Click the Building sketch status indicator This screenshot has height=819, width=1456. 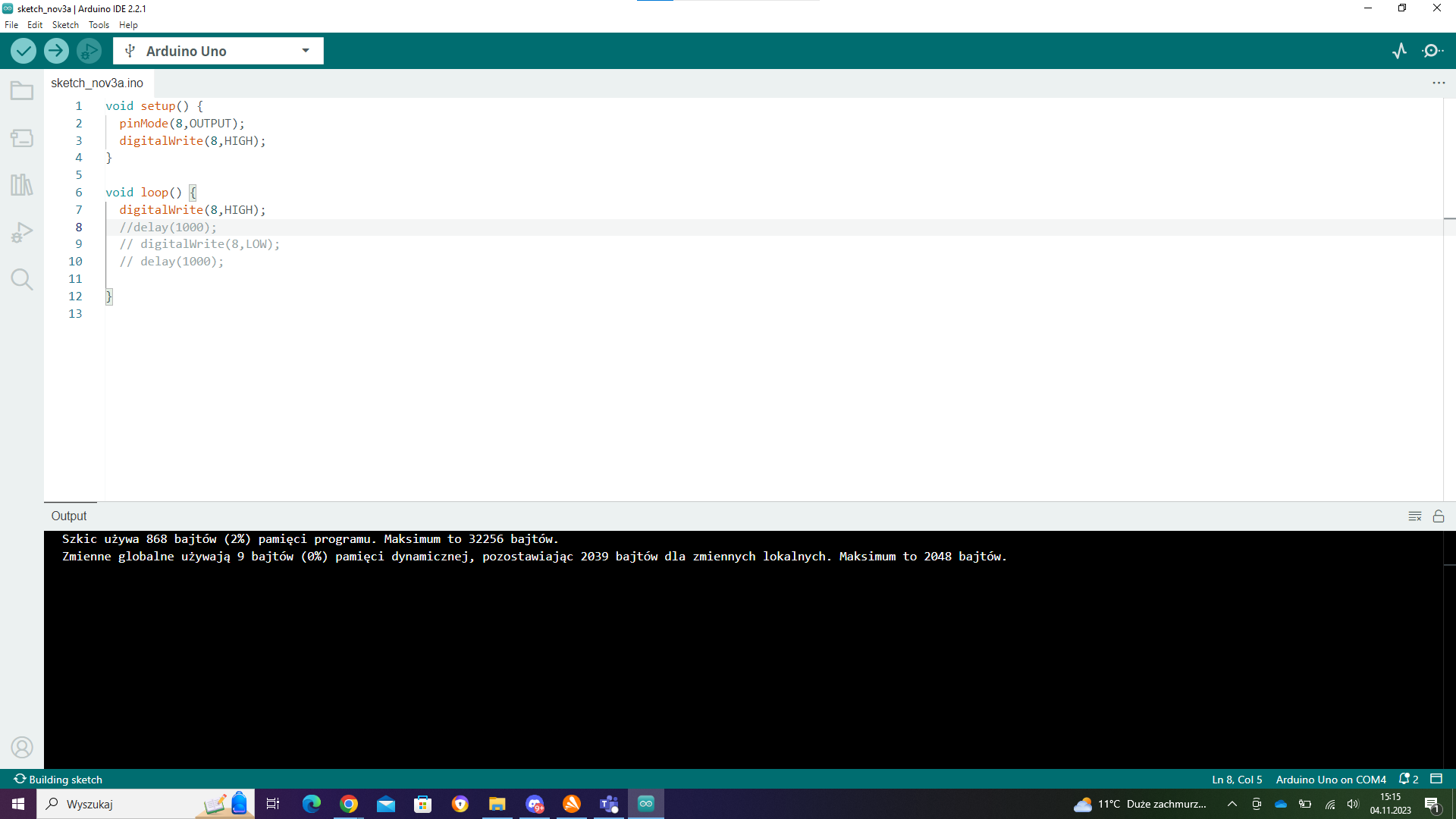tap(58, 780)
